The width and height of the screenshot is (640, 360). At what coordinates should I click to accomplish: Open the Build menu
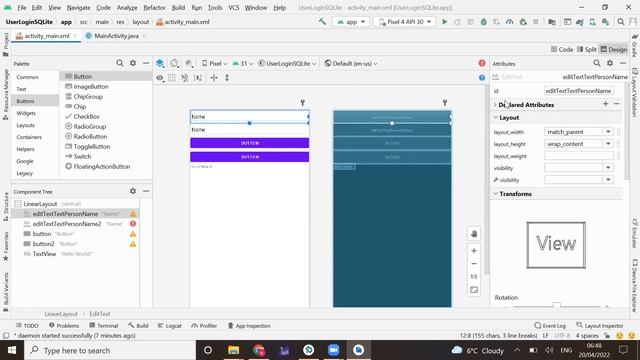[x=178, y=7]
